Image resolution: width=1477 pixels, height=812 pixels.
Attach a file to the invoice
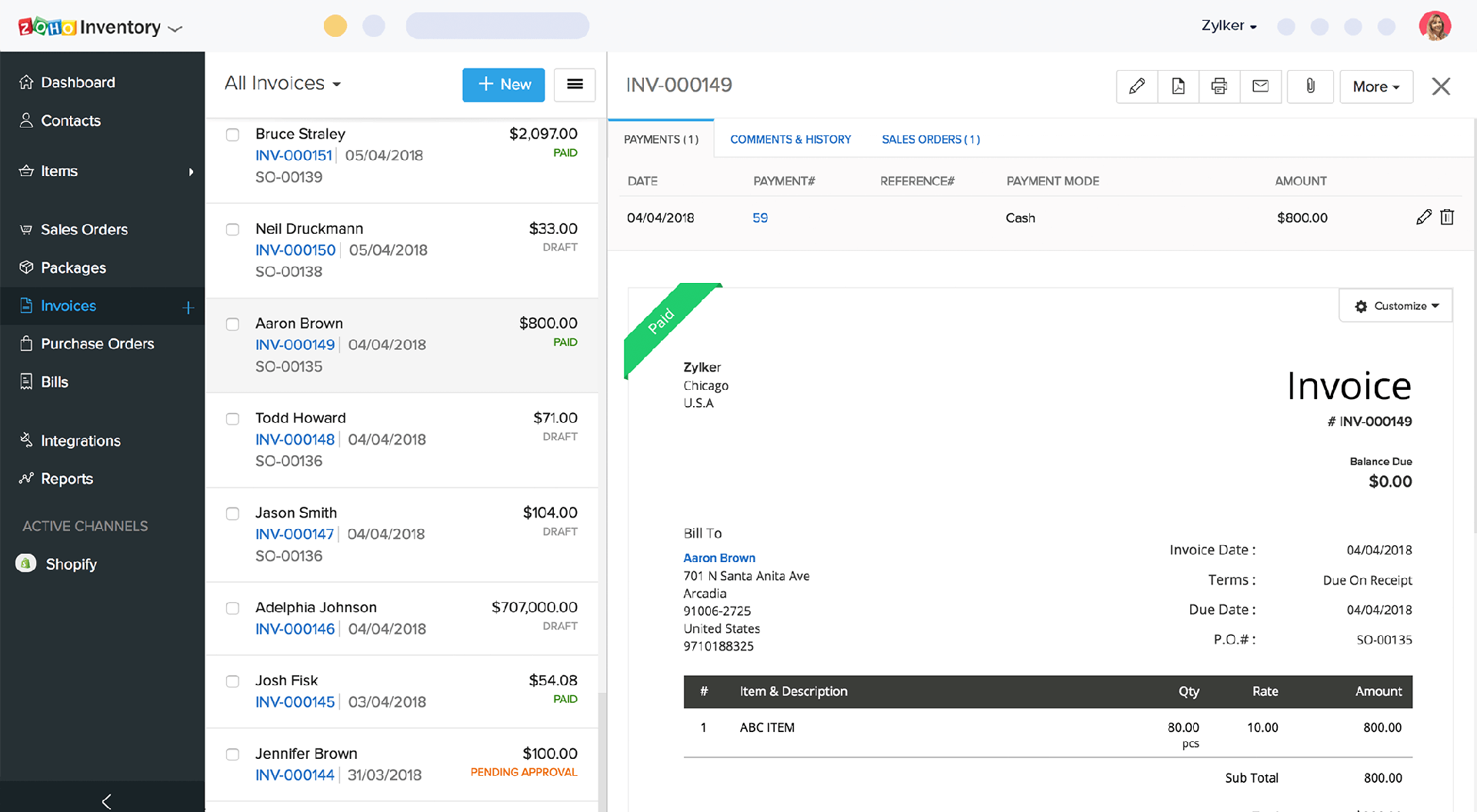(1309, 86)
